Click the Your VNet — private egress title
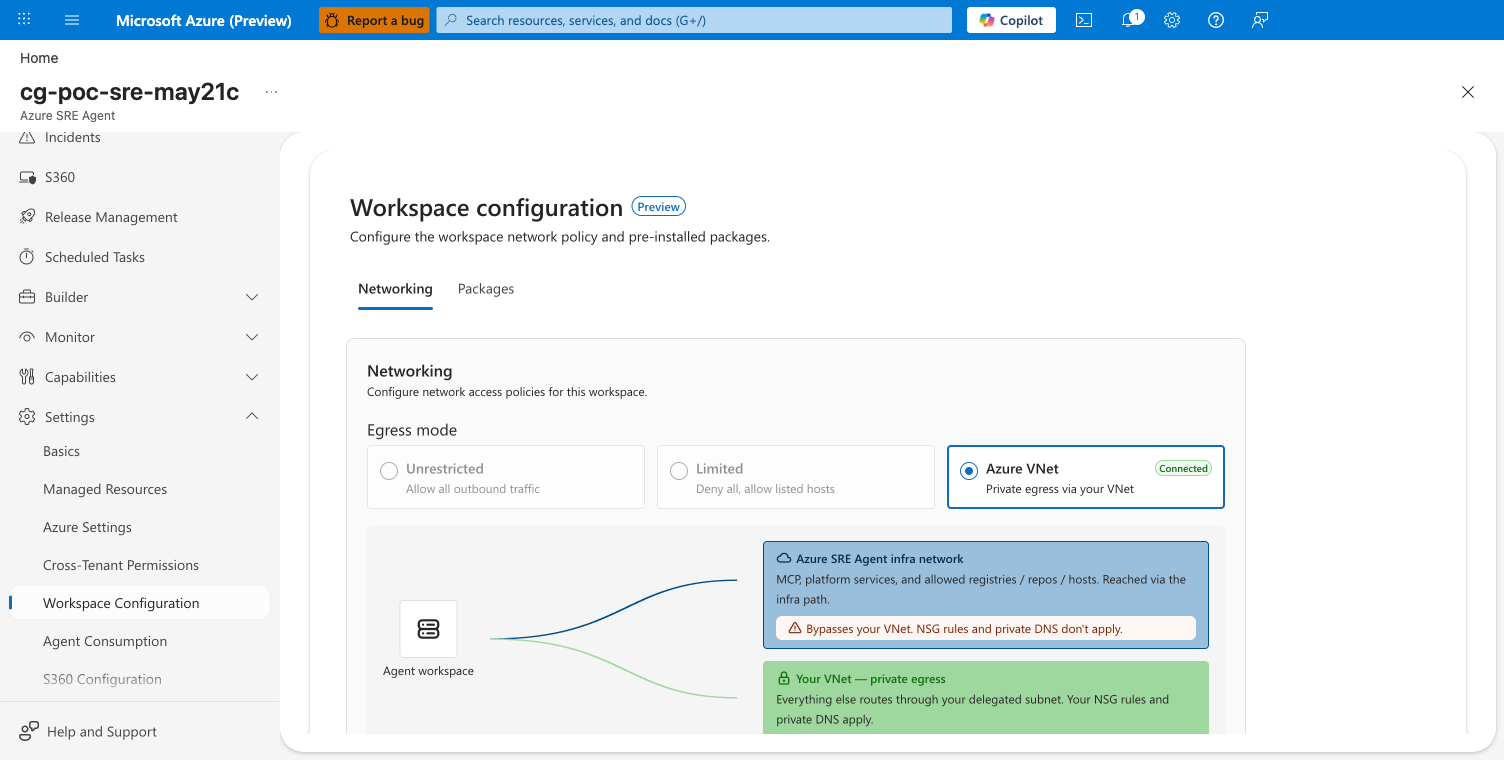 (x=871, y=679)
